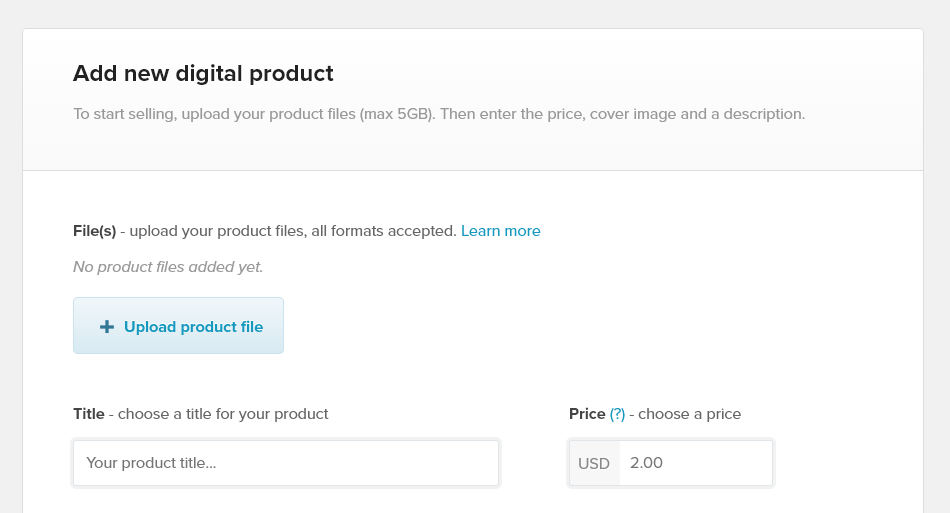This screenshot has width=950, height=513.
Task: Follow the Learn more link
Action: coord(500,231)
